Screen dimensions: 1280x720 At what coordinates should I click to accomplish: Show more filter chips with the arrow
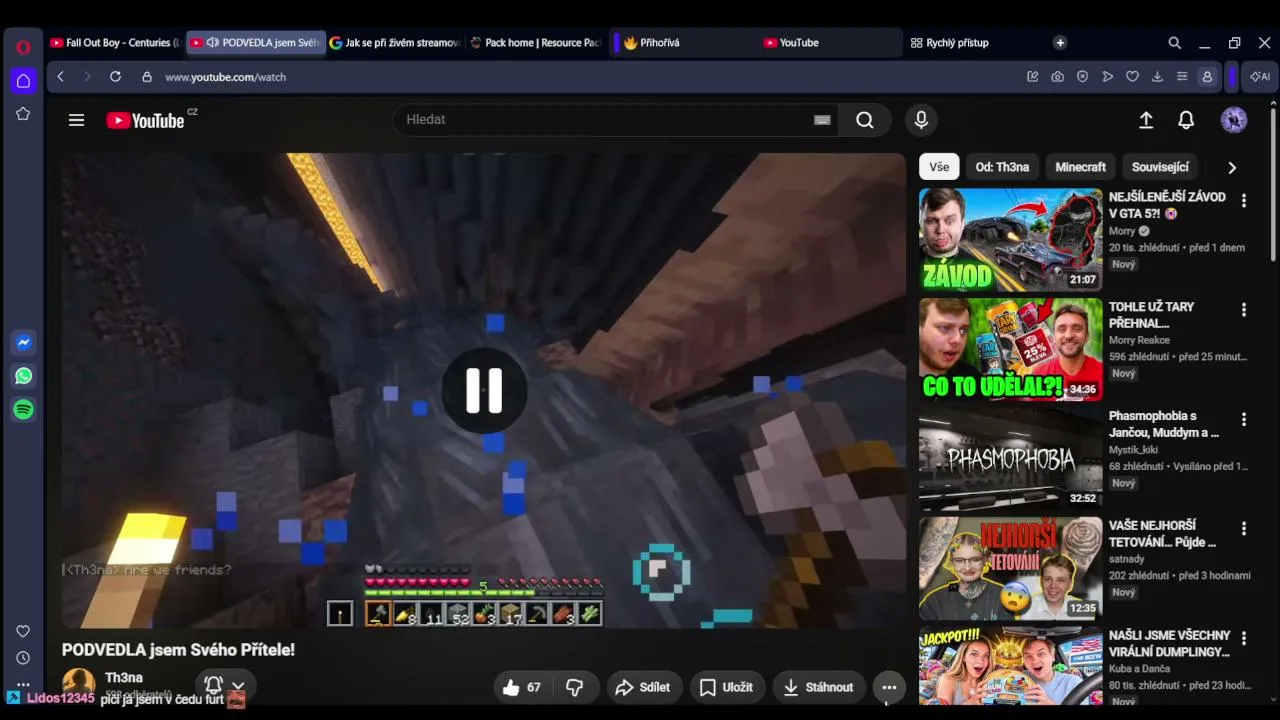(1232, 168)
